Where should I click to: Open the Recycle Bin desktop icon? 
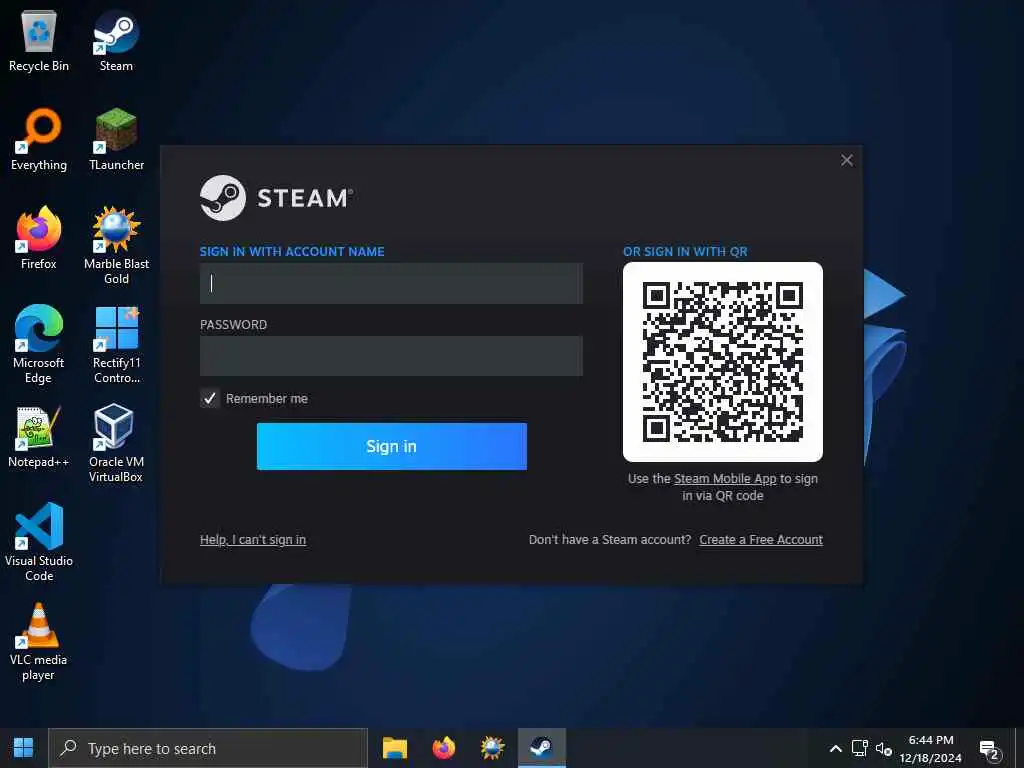point(39,41)
